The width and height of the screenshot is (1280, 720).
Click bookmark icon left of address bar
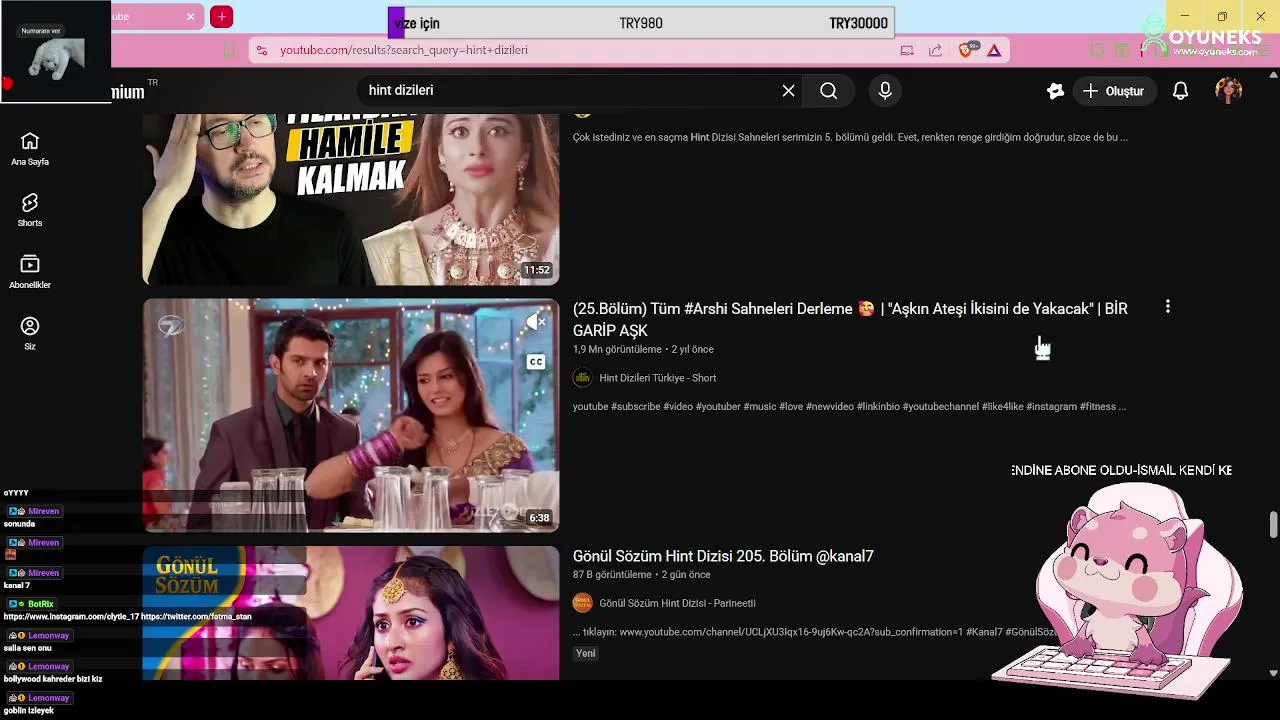coord(230,50)
